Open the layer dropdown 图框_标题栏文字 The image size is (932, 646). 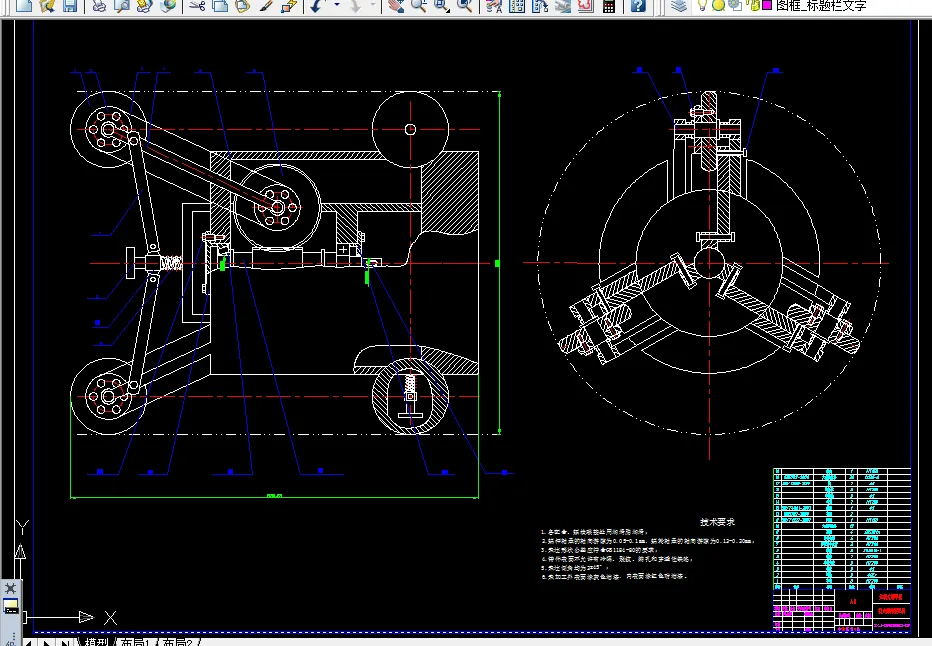(820, 5)
